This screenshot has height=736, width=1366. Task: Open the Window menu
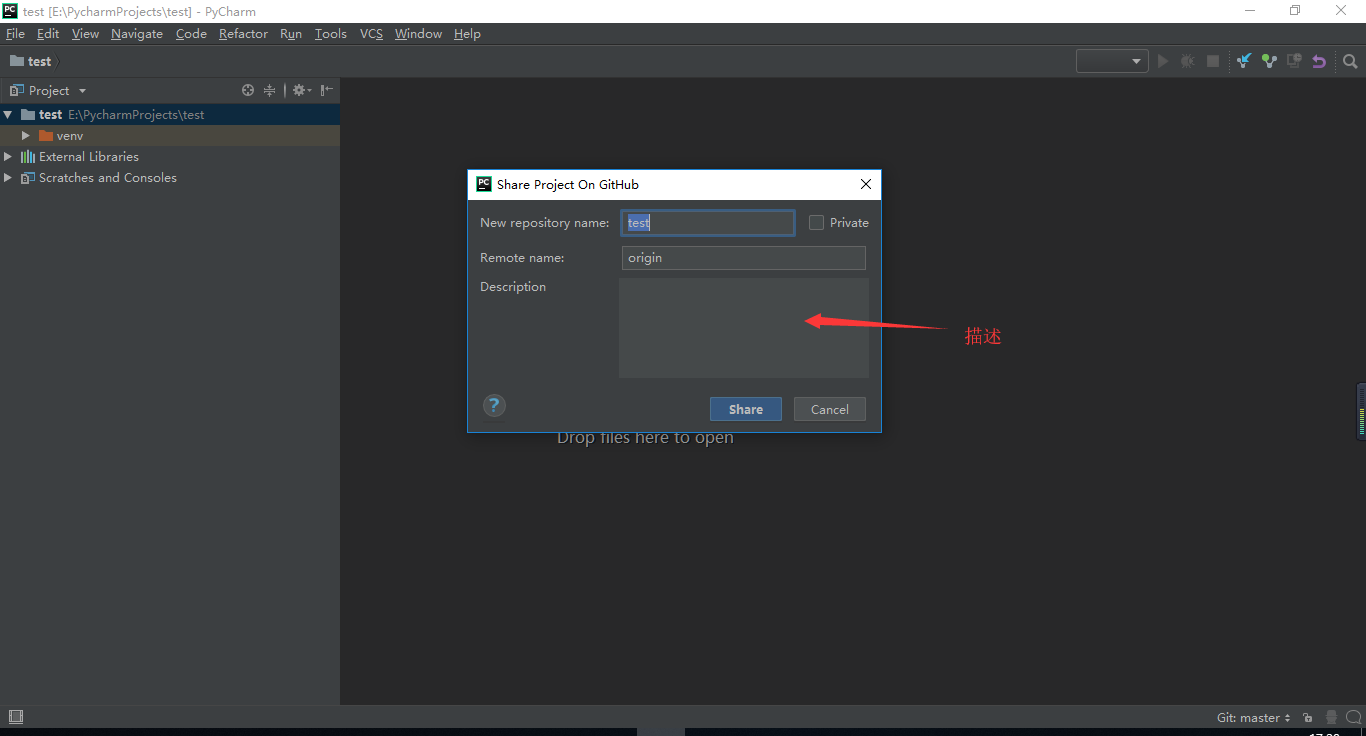click(x=418, y=34)
